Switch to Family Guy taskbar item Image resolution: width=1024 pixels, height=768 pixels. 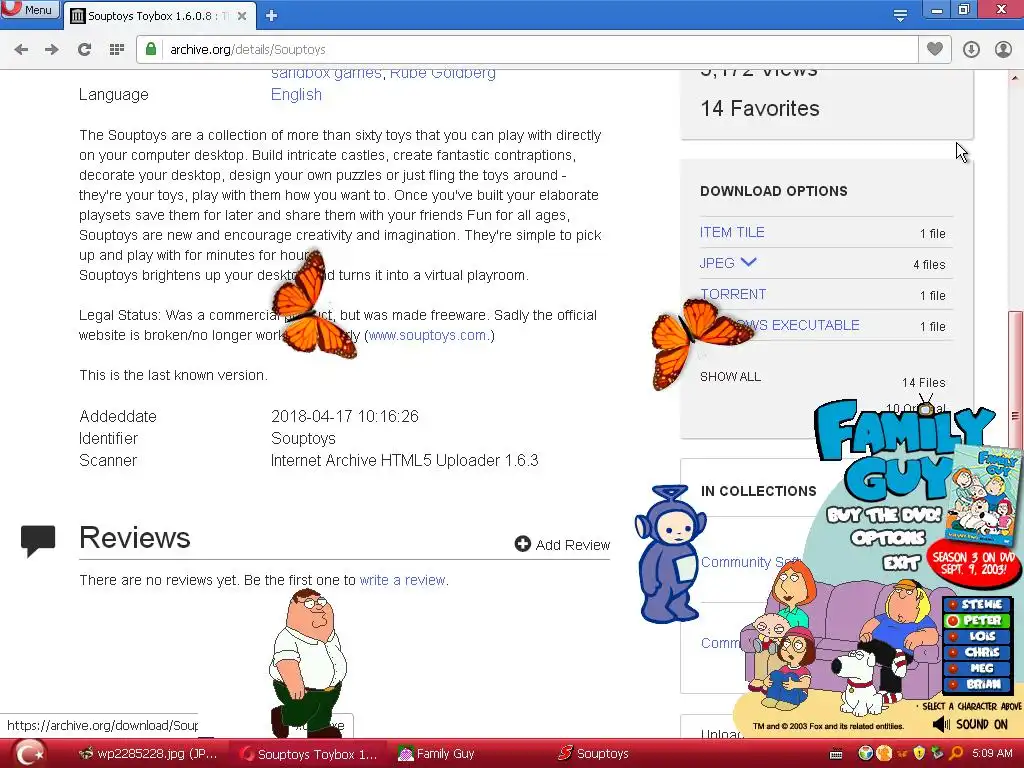(x=437, y=754)
